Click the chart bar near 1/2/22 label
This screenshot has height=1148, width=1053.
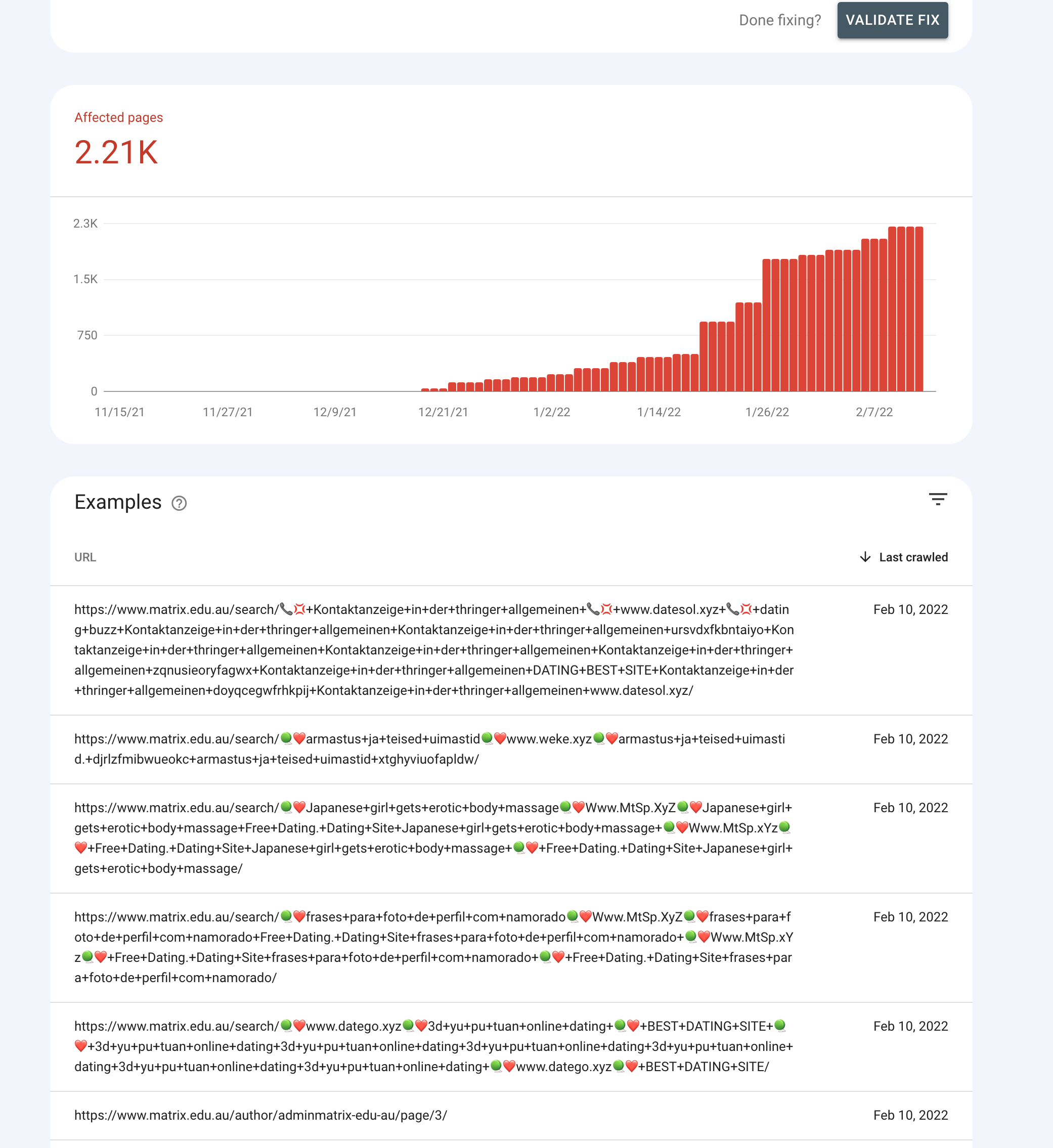tap(551, 382)
